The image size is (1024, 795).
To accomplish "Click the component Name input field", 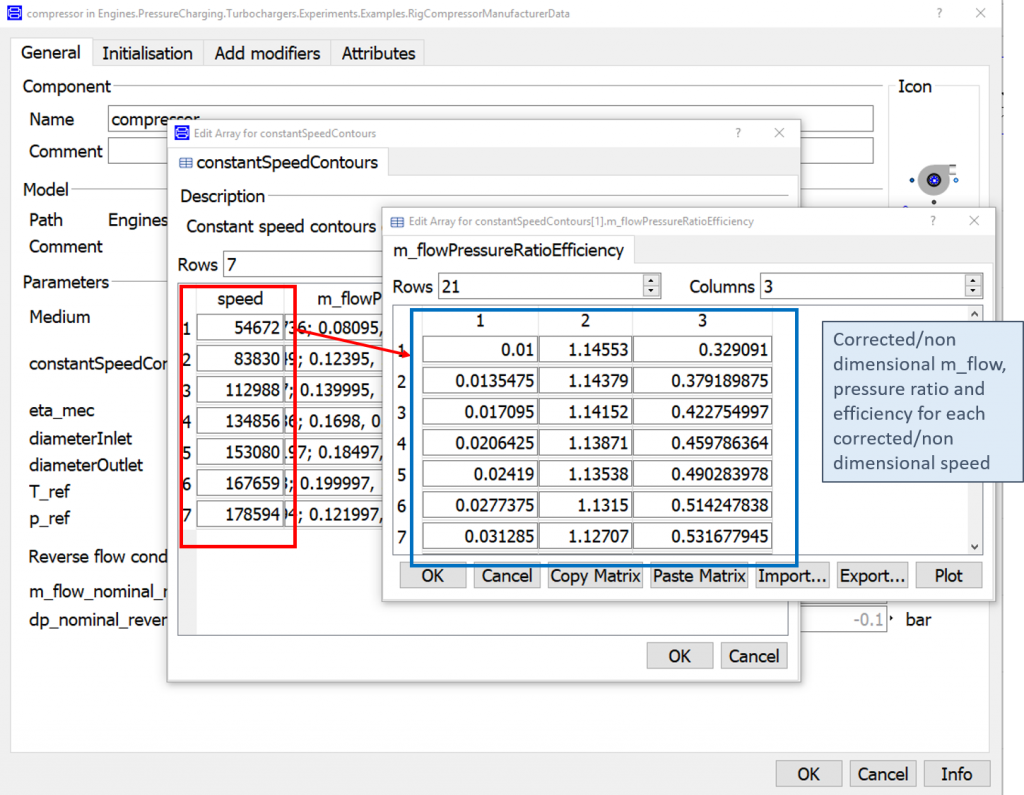I will point(490,119).
